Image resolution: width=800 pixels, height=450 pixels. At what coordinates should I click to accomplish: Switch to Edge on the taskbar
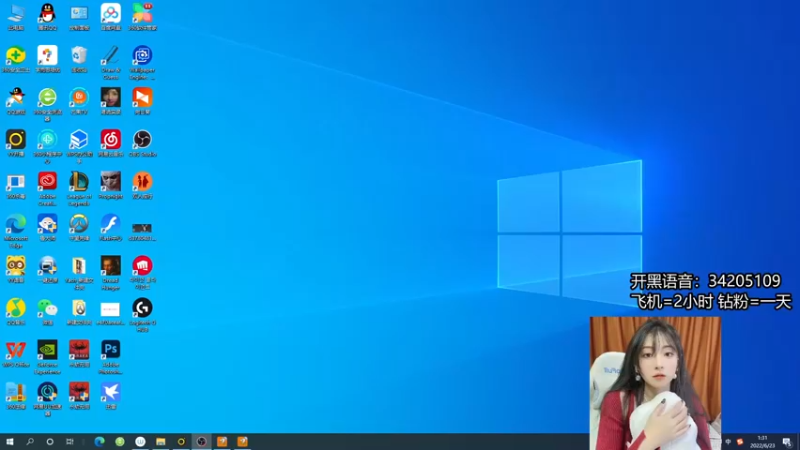(x=99, y=441)
